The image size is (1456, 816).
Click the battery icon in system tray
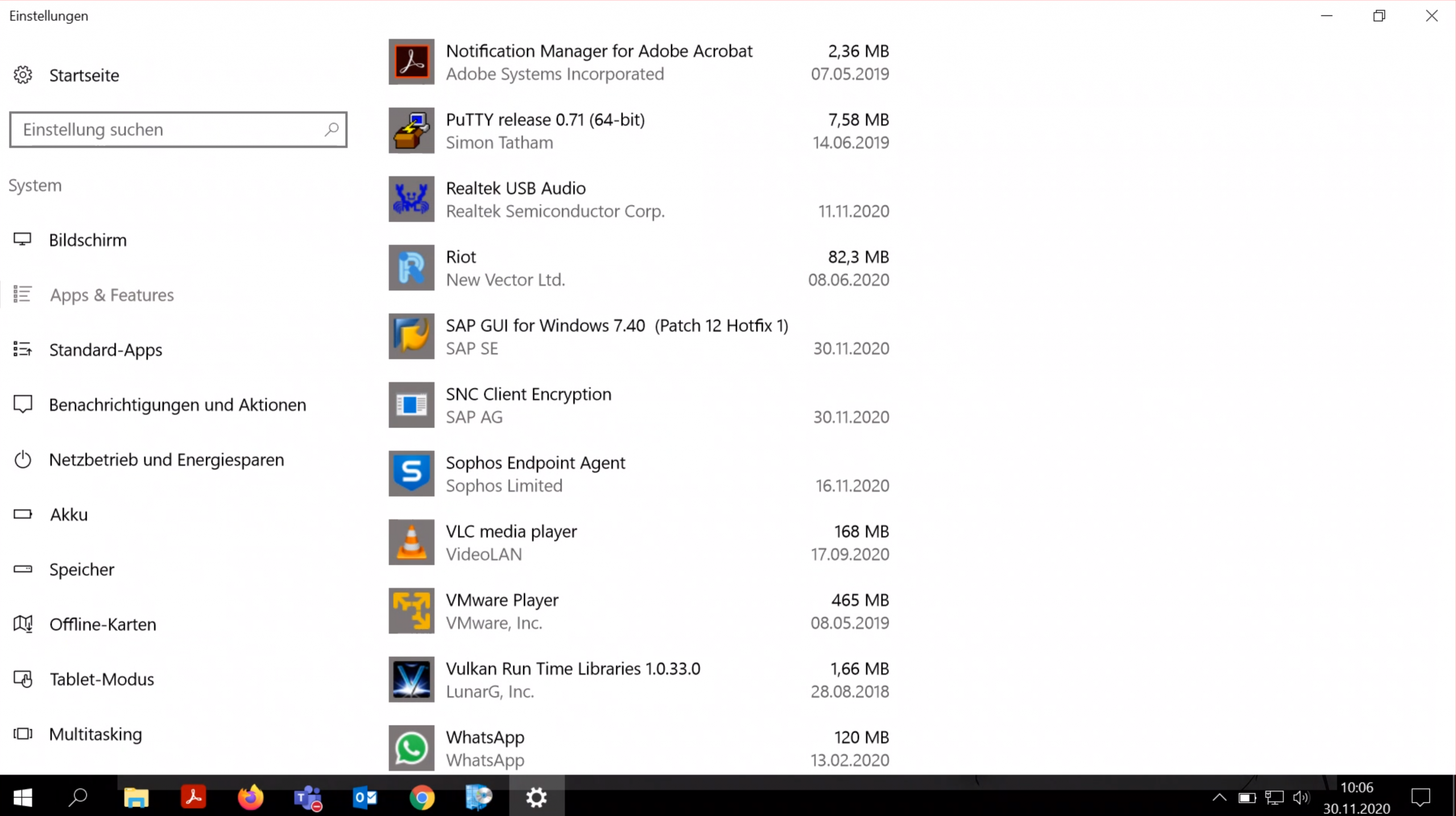coord(1247,798)
